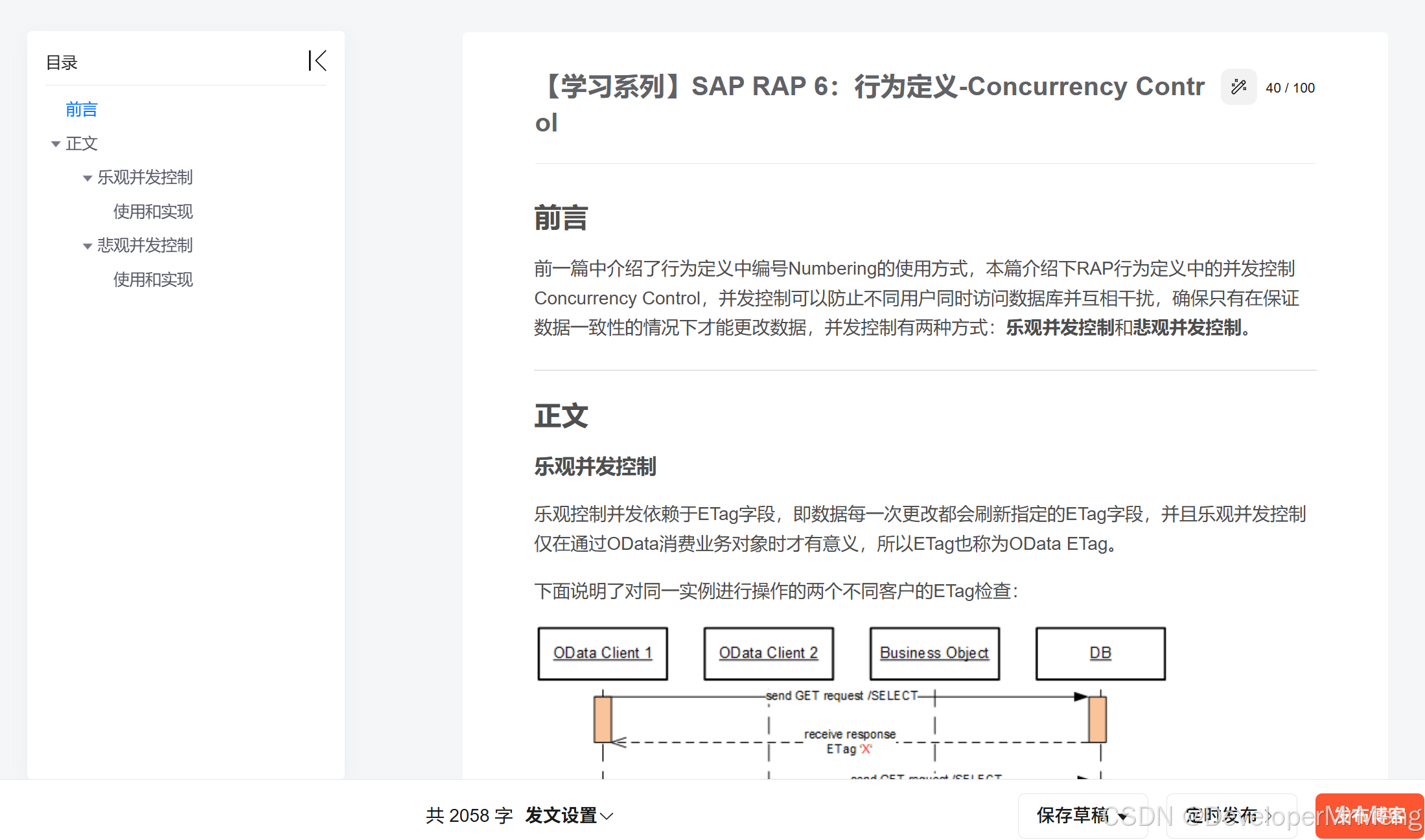This screenshot has width=1425, height=840.
Task: Select 乐观并发控制 in table of contents
Action: point(145,177)
